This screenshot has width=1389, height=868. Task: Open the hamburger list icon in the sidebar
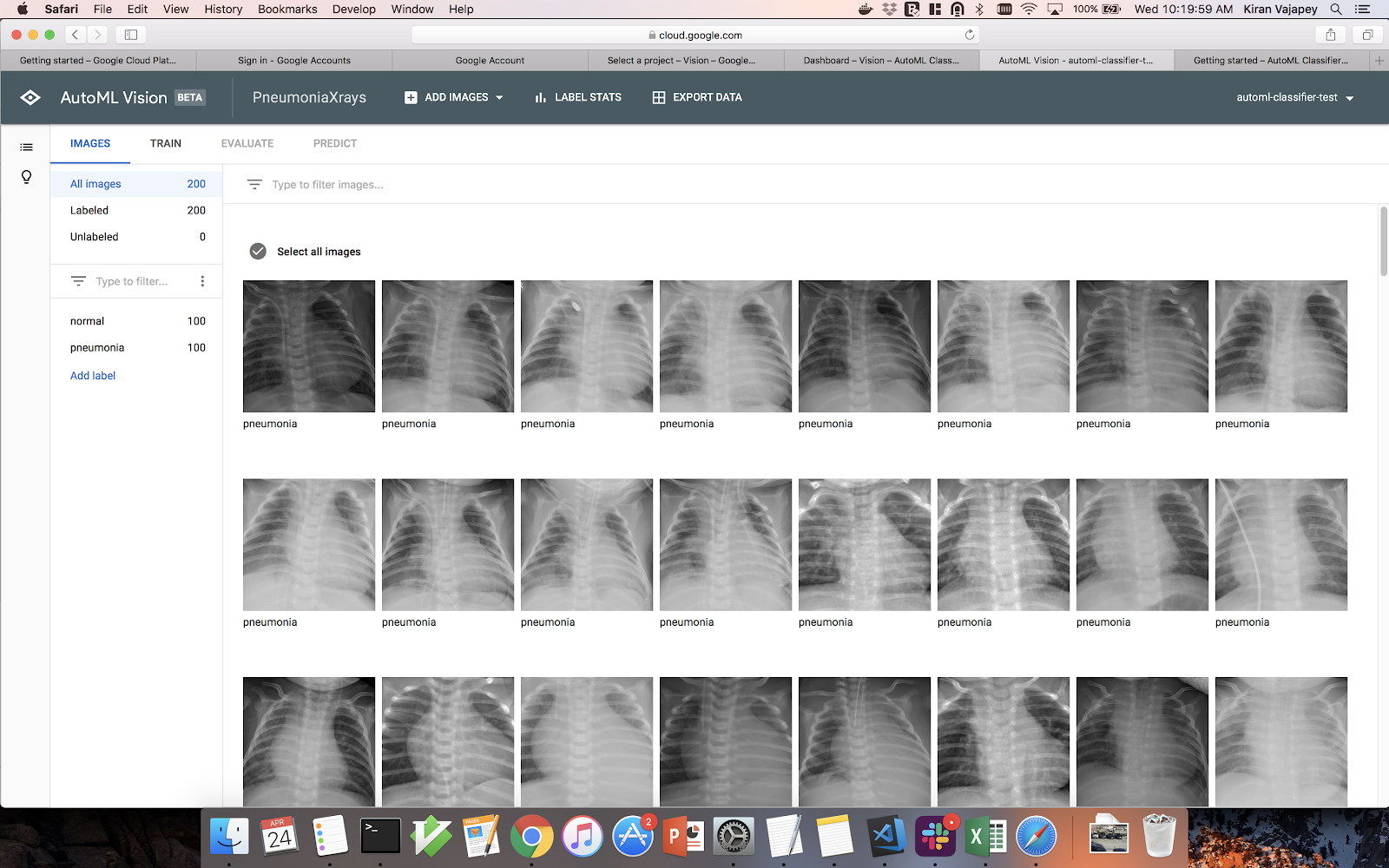(26, 148)
